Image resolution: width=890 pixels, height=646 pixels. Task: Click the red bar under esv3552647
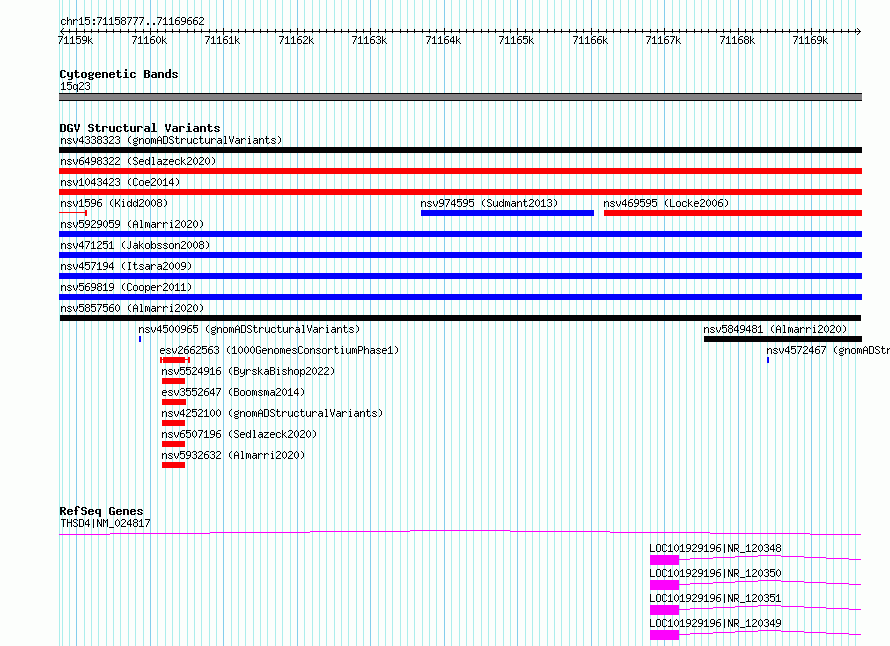pyautogui.click(x=174, y=402)
